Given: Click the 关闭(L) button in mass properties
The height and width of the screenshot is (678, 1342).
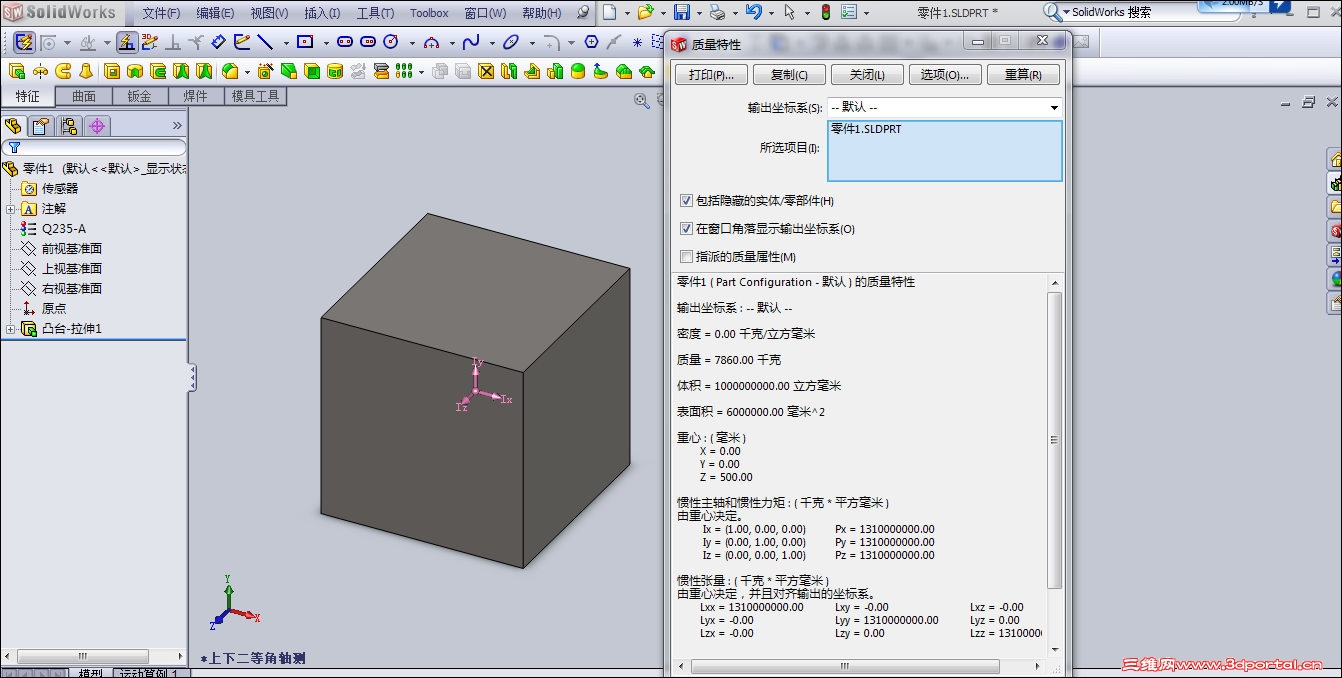Looking at the screenshot, I should (x=867, y=75).
